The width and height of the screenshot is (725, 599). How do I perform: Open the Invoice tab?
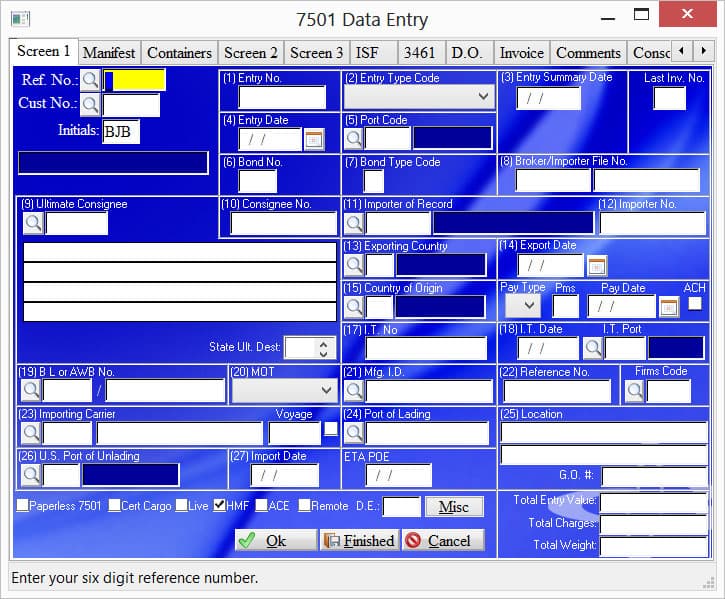click(521, 53)
